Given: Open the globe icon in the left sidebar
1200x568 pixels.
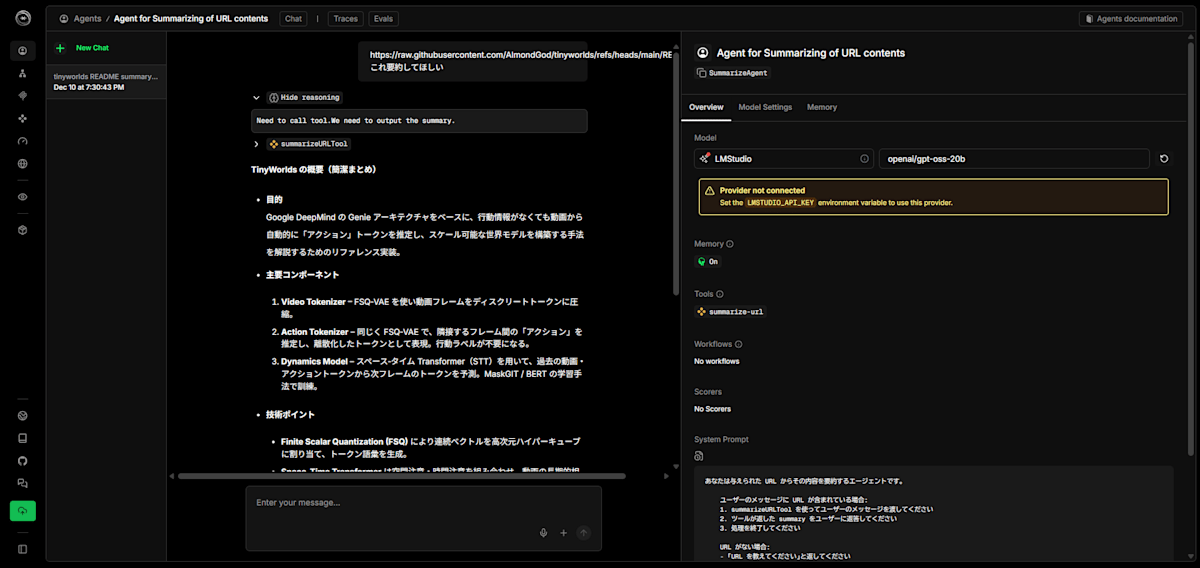Looking at the screenshot, I should pos(22,163).
